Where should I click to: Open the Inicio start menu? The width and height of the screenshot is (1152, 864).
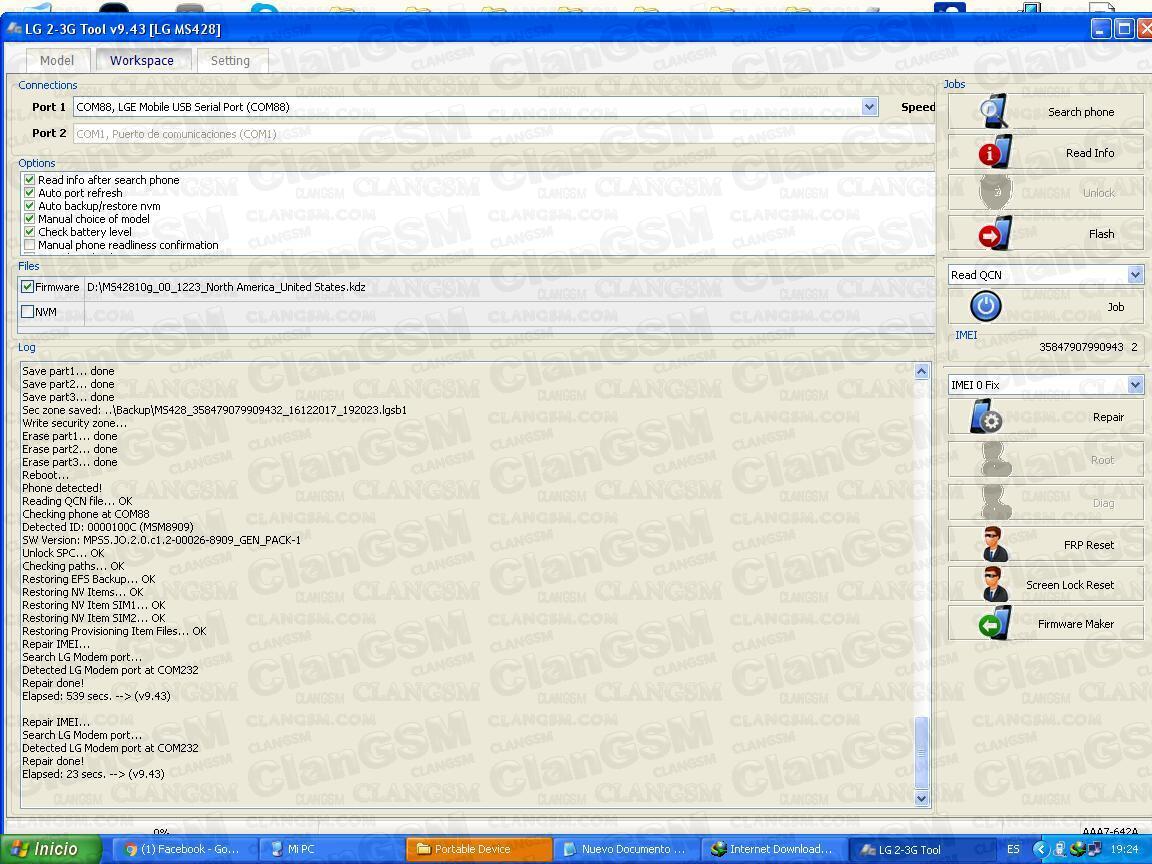51,849
